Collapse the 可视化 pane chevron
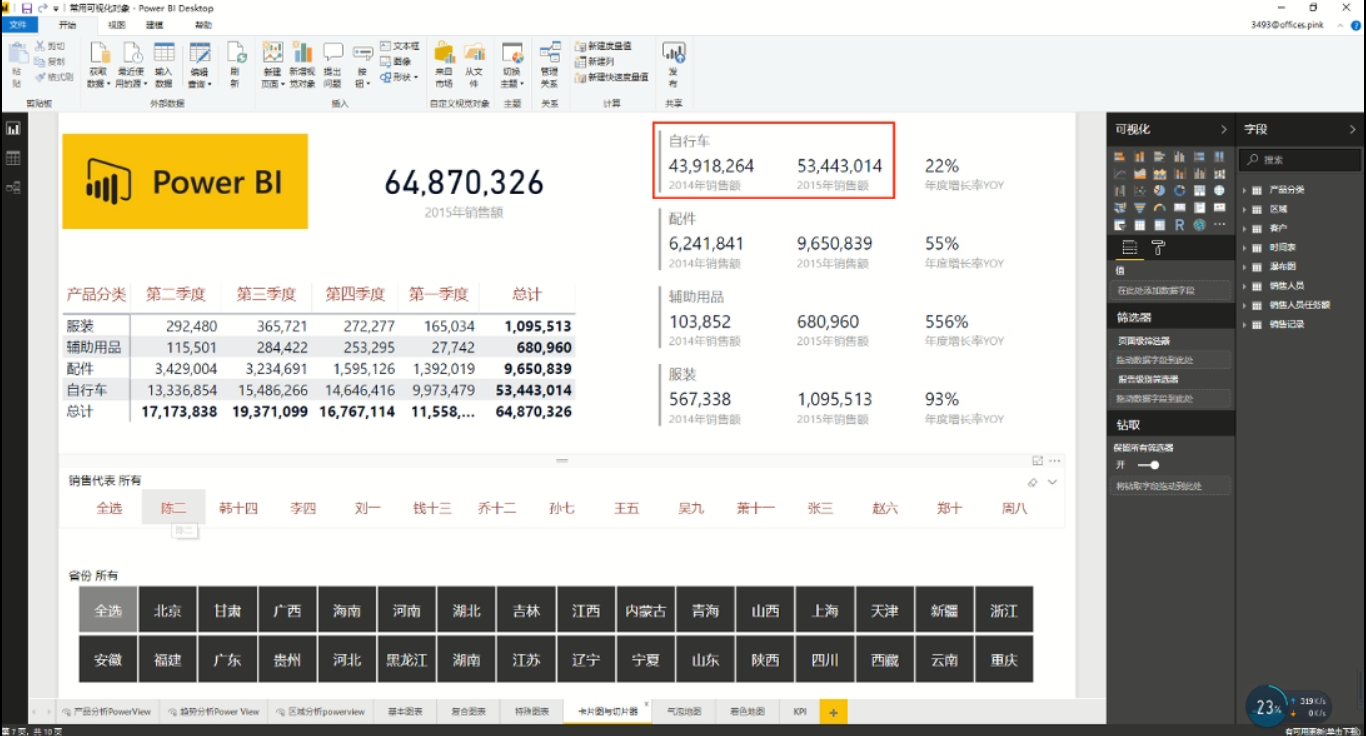The height and width of the screenshot is (736, 1366). point(1223,129)
